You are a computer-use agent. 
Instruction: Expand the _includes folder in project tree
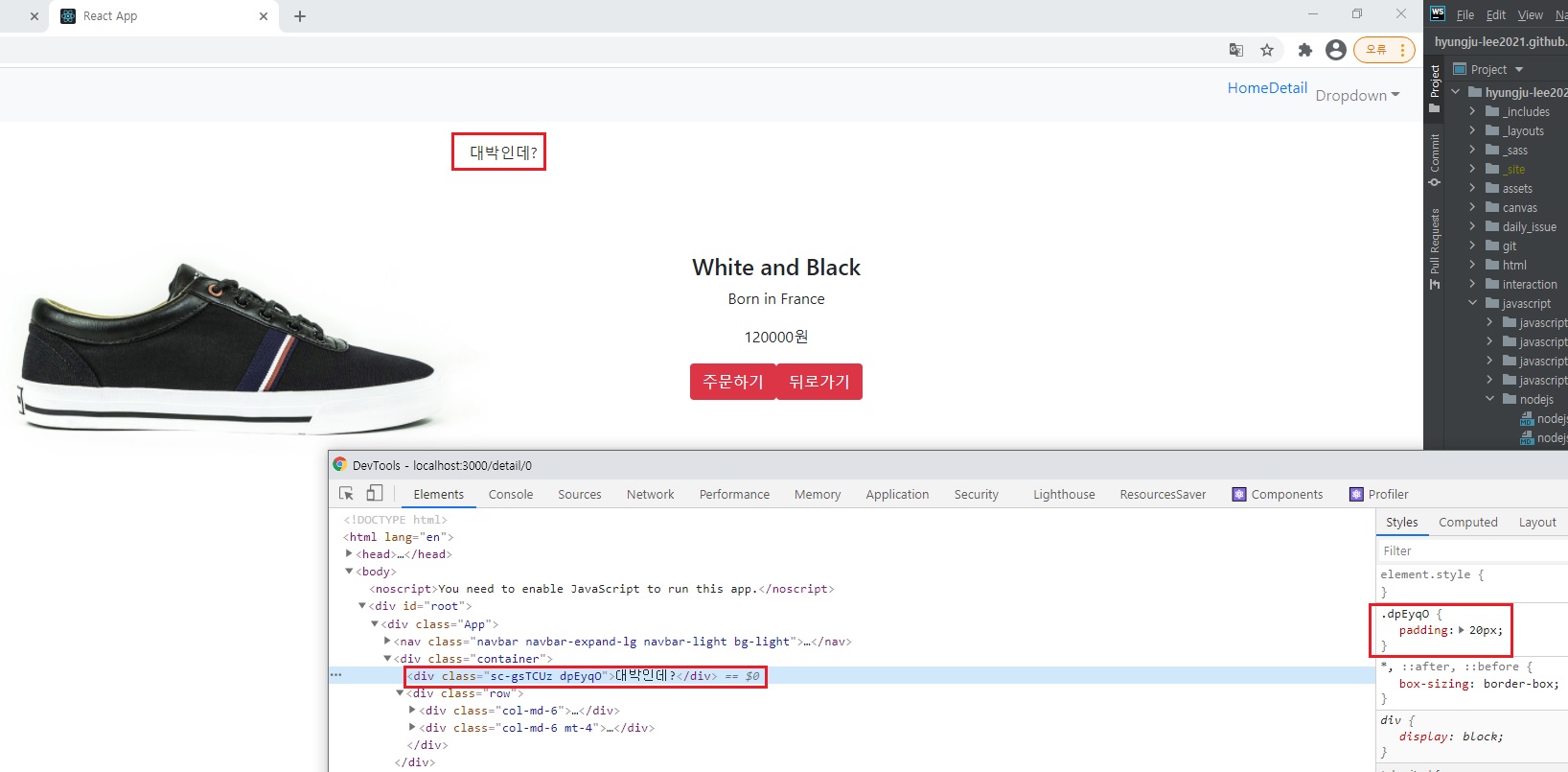1472,112
